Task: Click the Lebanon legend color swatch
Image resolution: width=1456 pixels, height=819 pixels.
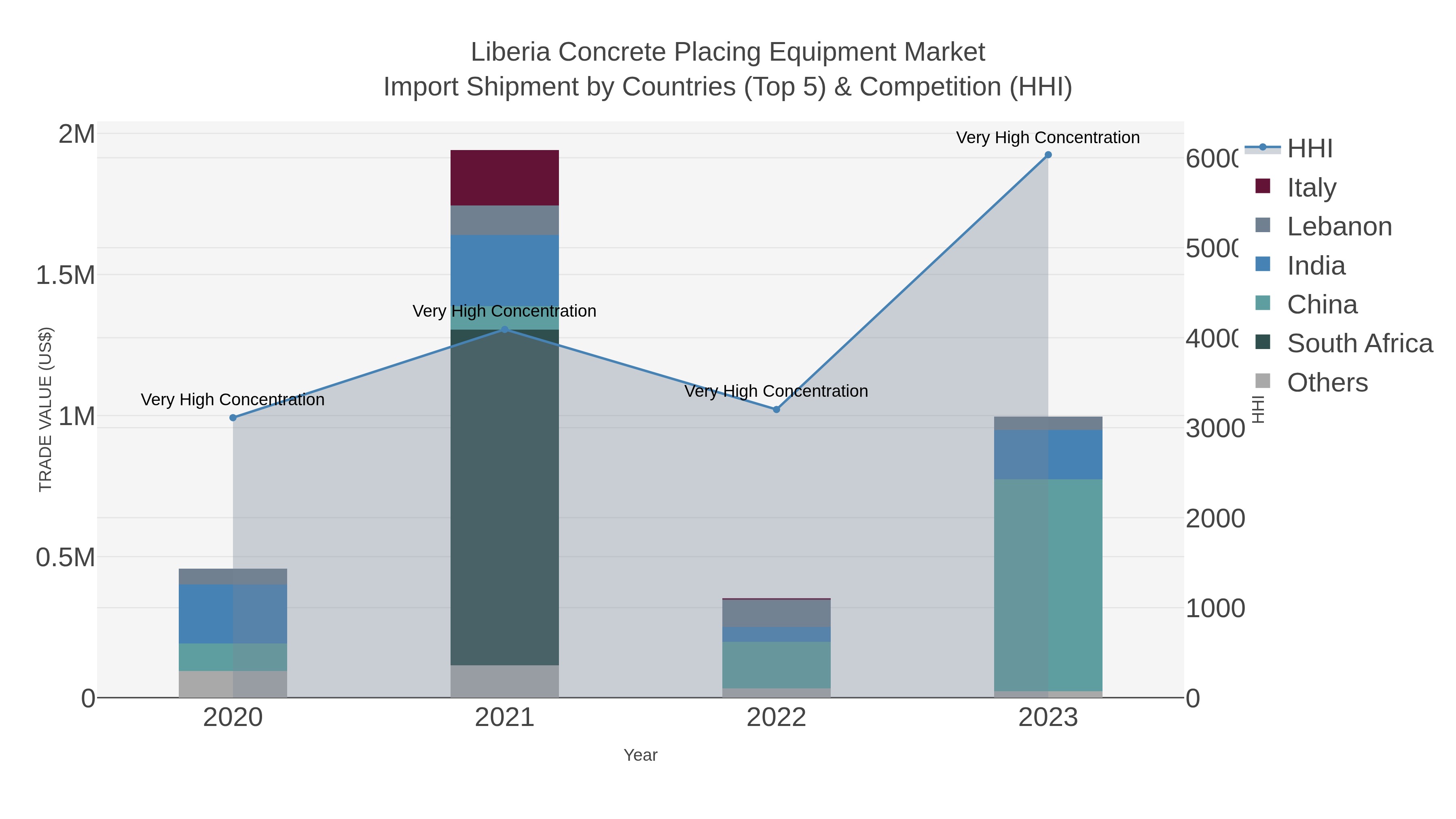Action: 1263,225
